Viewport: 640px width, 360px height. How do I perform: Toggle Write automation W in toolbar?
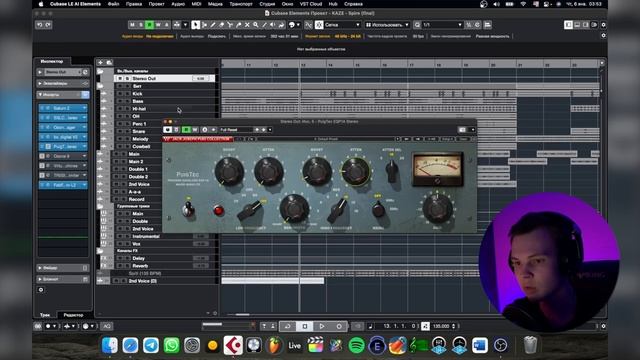pos(158,25)
